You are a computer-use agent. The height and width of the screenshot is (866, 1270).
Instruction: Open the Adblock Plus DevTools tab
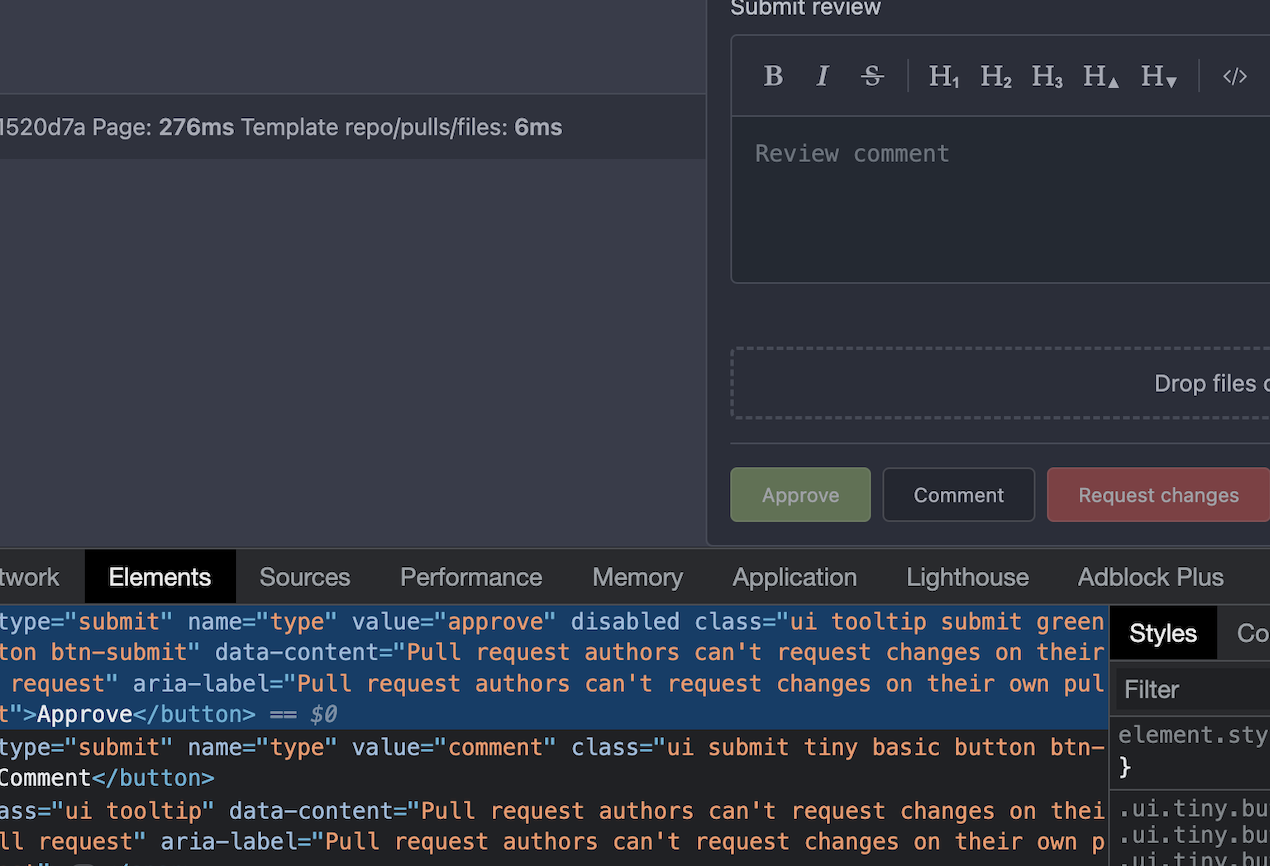coord(1150,577)
